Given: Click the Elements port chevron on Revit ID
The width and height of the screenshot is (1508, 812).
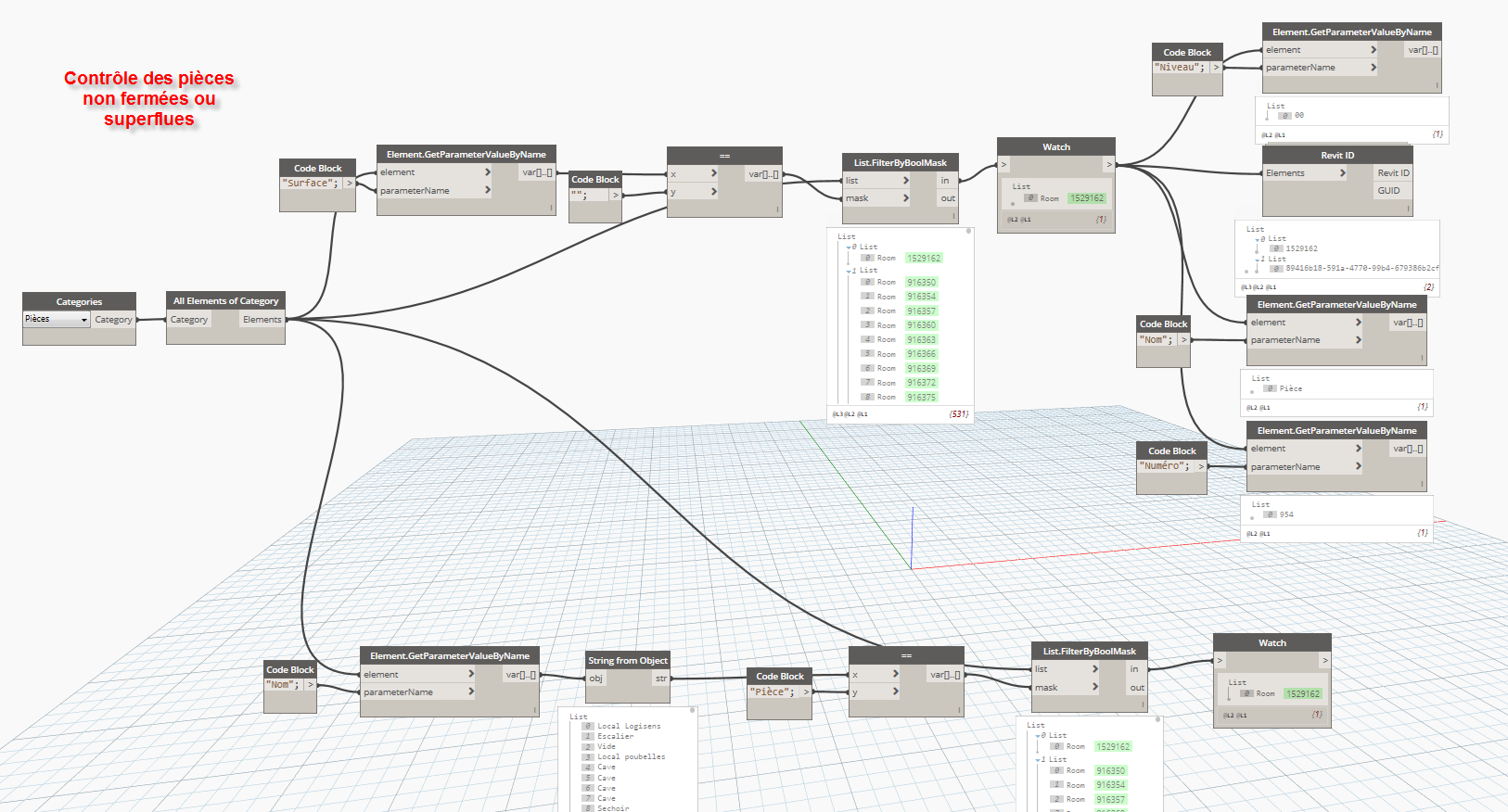Looking at the screenshot, I should [x=1342, y=173].
